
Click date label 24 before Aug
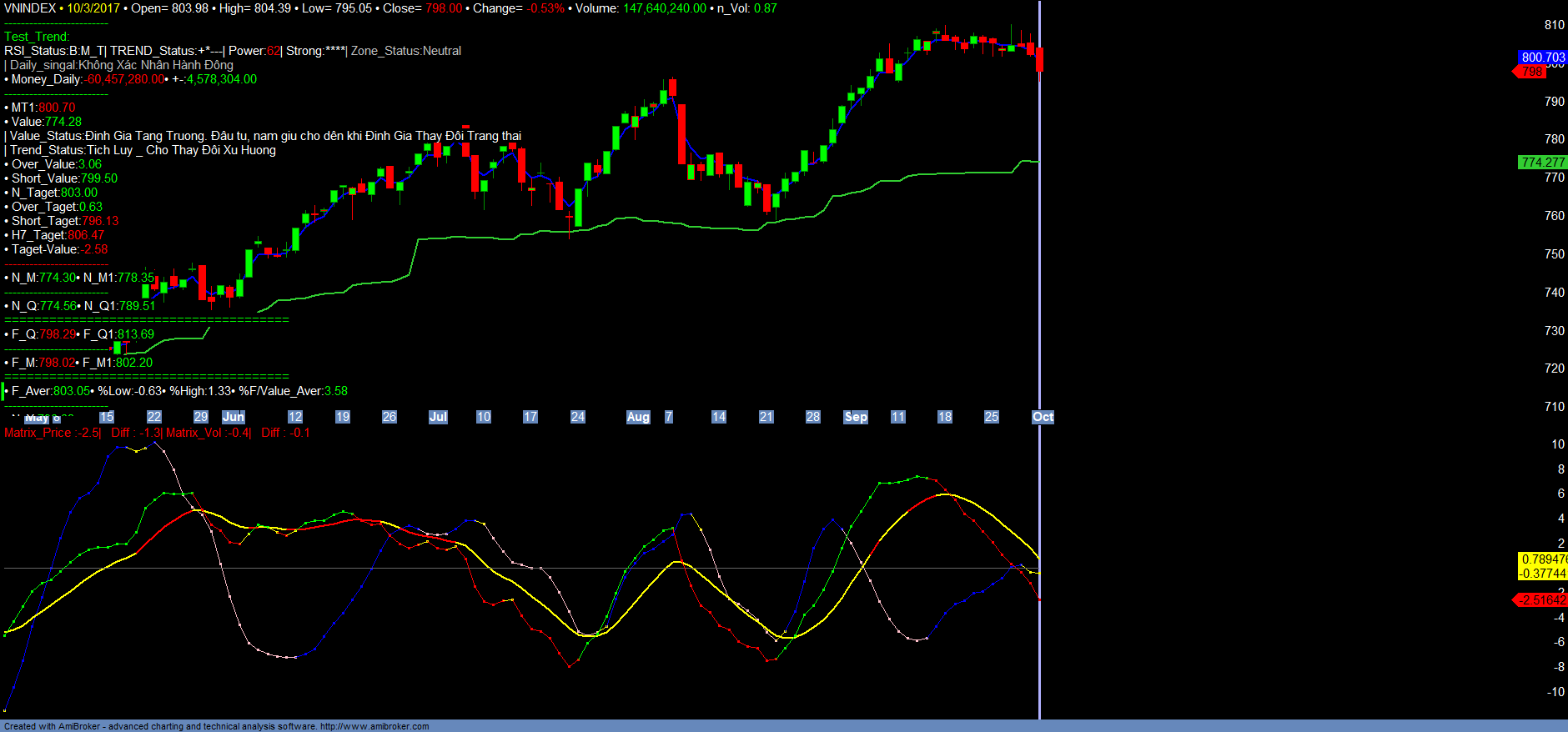[x=578, y=417]
